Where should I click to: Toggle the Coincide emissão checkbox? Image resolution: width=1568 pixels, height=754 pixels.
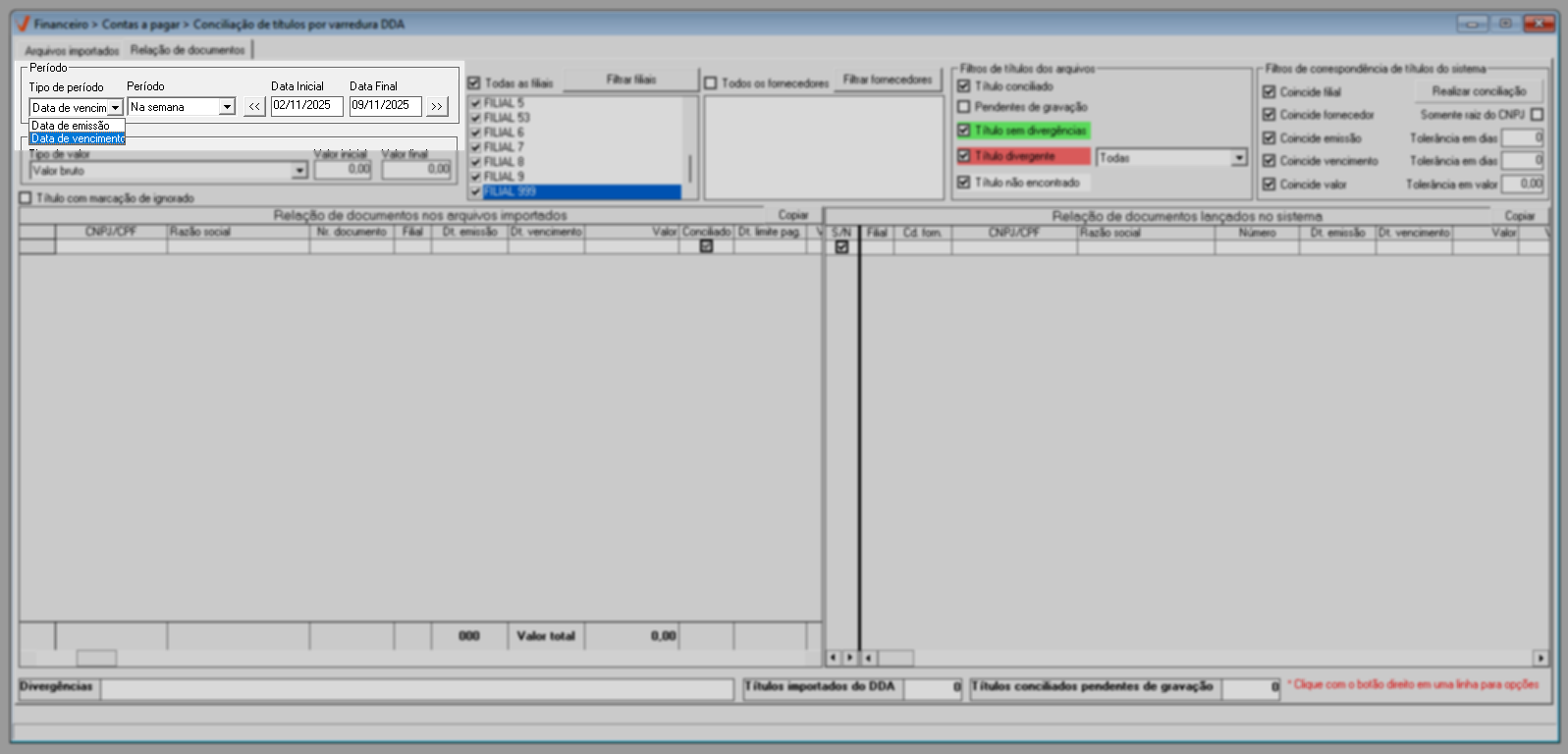[x=1270, y=138]
